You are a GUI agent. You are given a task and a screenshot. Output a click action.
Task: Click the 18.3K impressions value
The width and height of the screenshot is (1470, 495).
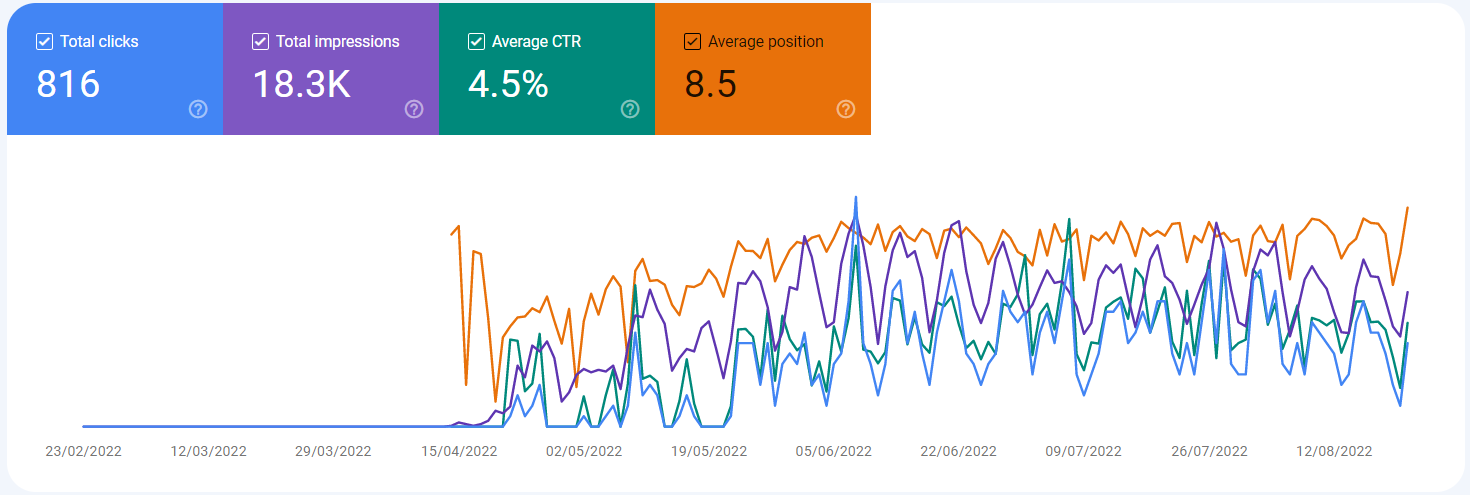300,85
